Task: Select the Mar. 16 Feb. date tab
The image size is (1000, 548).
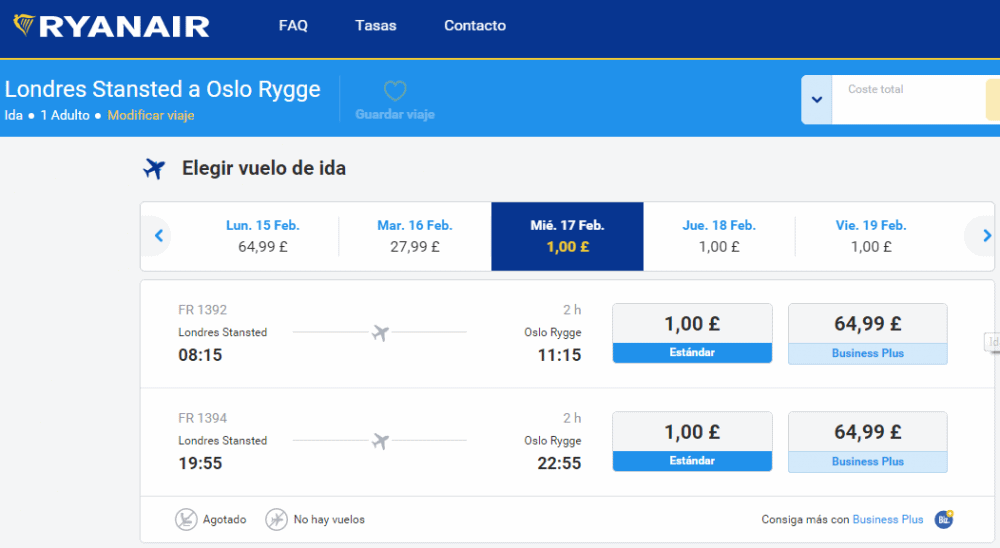Action: [x=415, y=236]
